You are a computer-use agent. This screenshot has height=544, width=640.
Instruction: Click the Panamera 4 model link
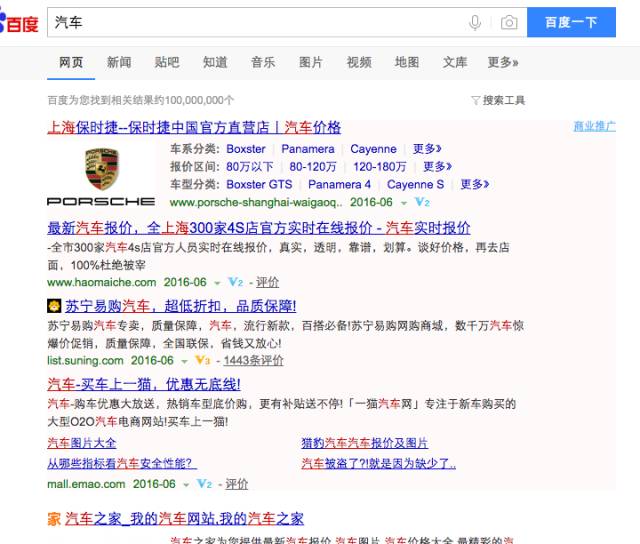[x=339, y=184]
